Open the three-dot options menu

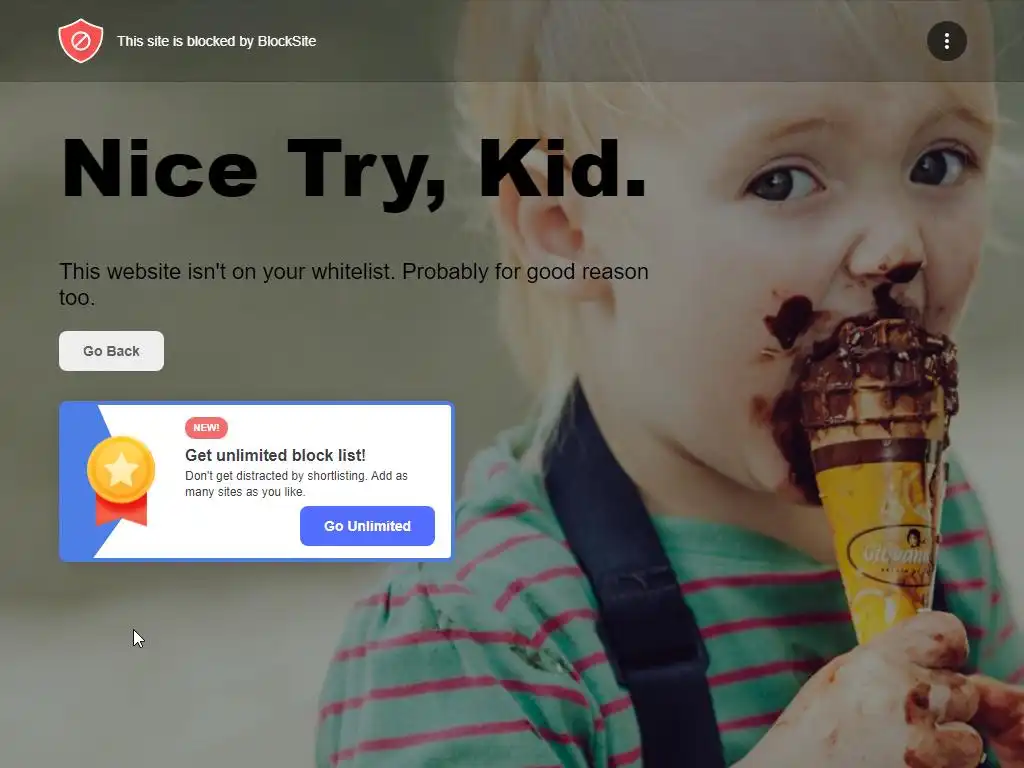coord(946,41)
